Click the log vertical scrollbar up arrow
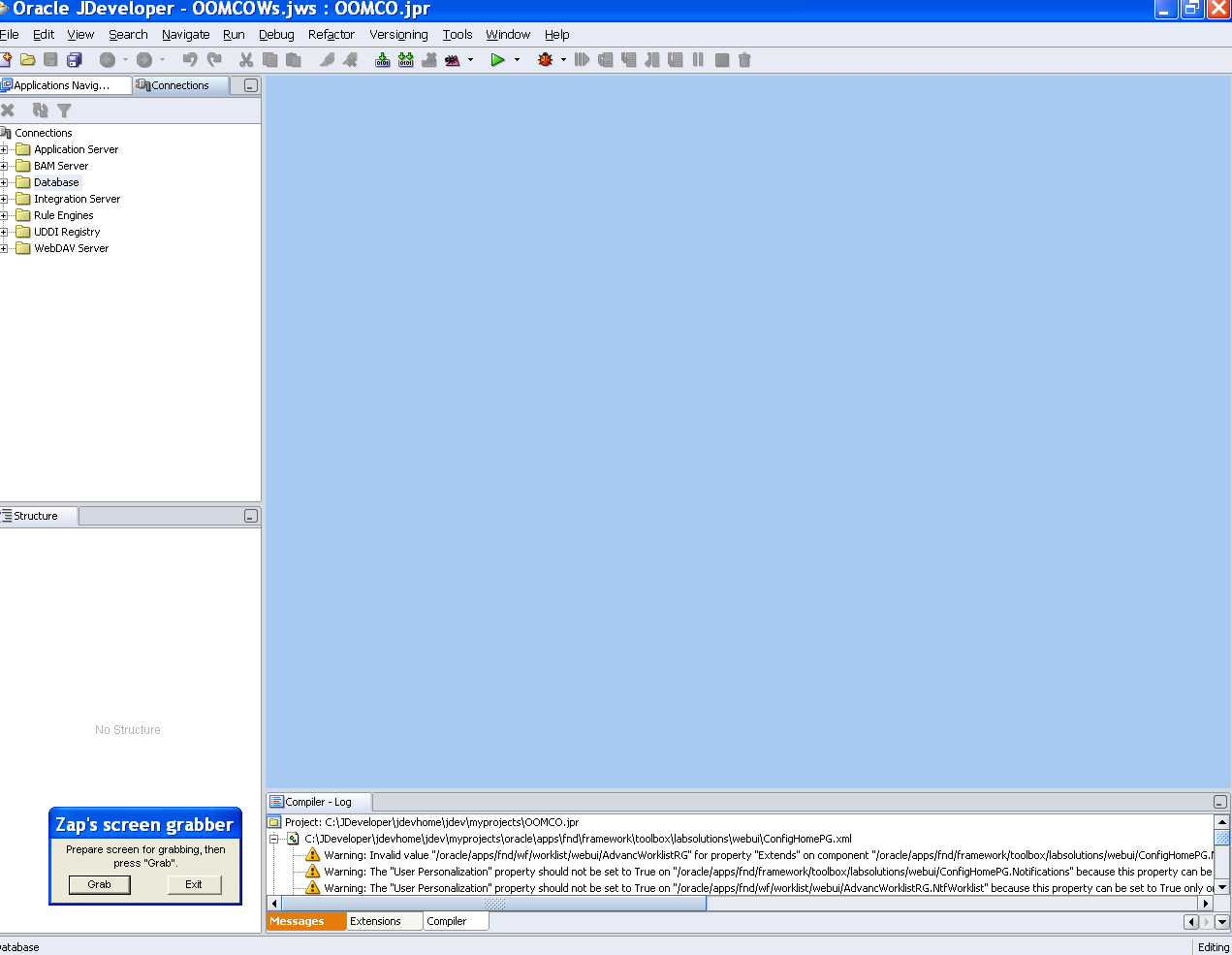1232x955 pixels. [x=1222, y=822]
